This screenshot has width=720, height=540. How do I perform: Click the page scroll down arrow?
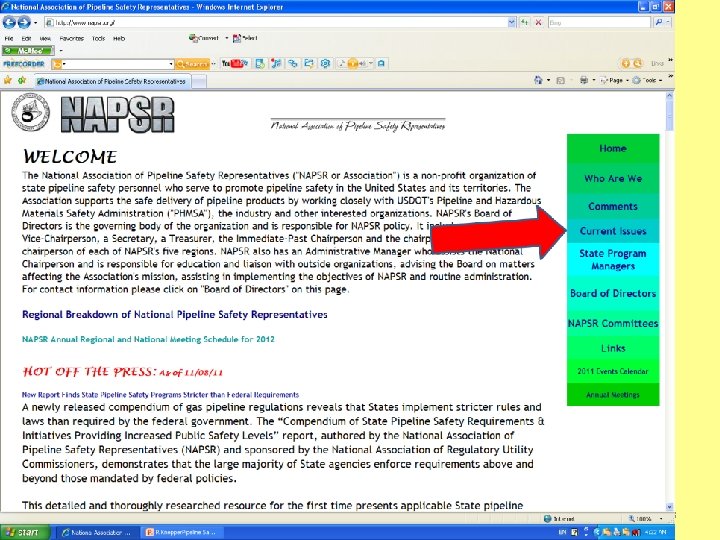669,506
